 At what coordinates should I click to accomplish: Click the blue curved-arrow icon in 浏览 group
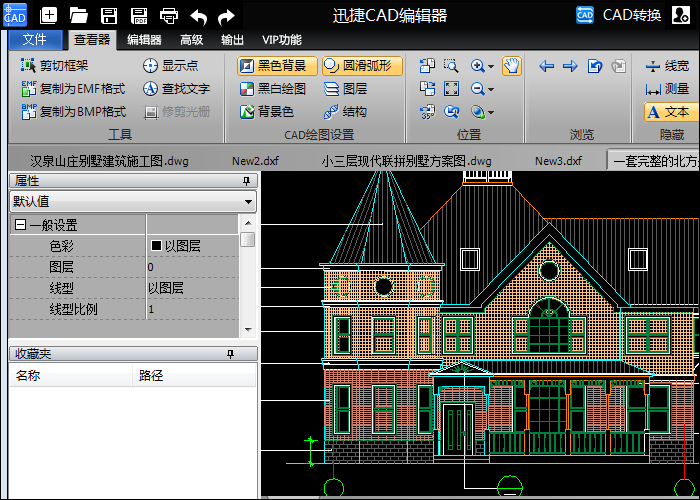[x=595, y=67]
